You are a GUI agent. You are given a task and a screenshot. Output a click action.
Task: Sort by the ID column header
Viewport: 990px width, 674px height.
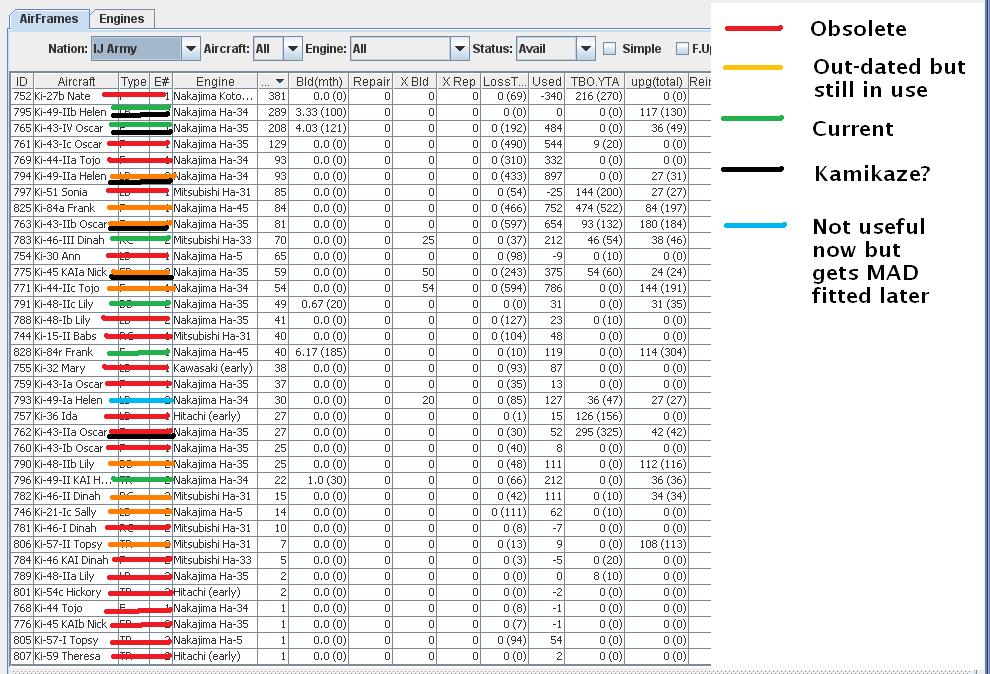click(22, 81)
